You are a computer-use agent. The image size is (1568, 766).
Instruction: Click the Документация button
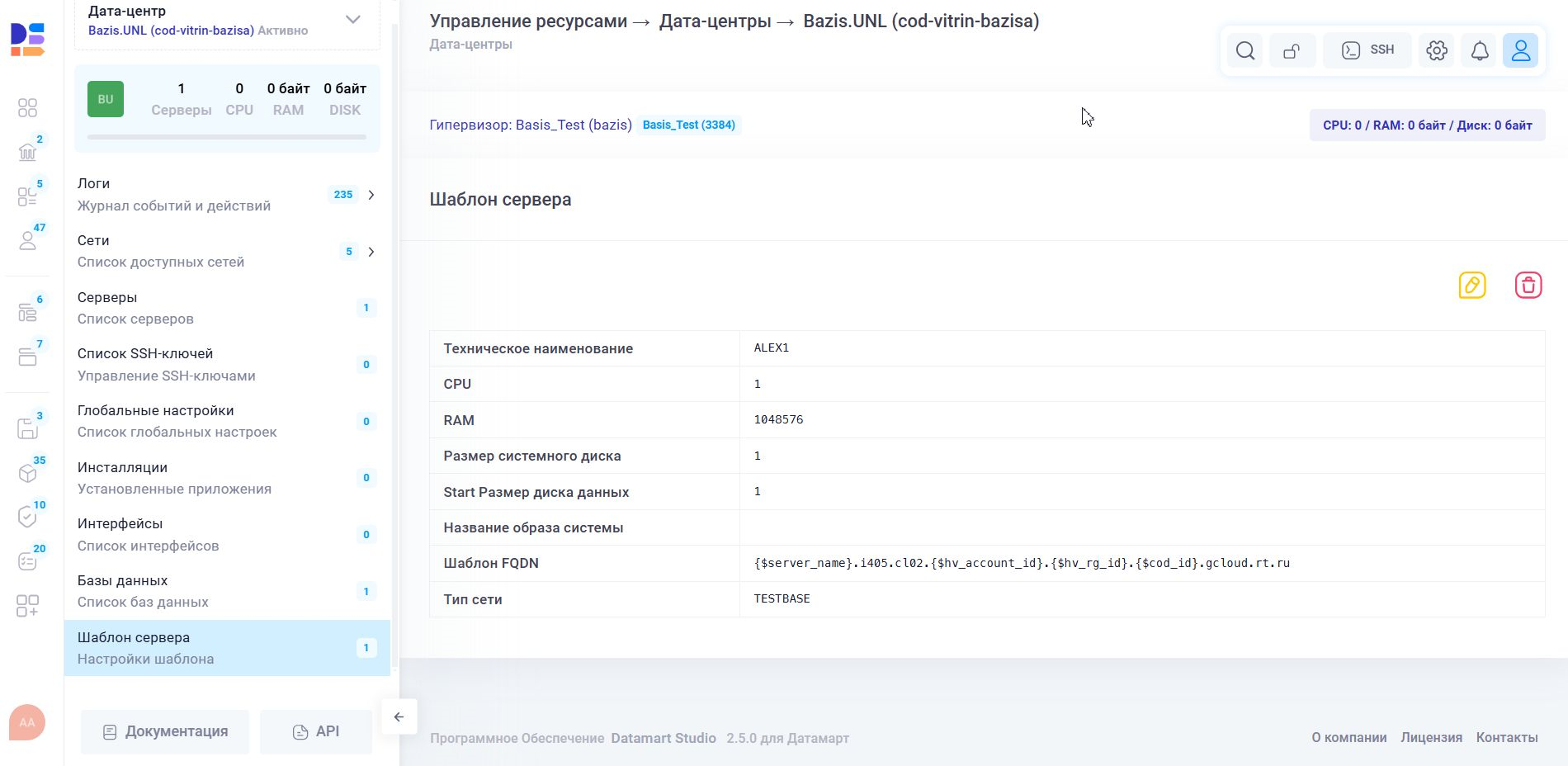(x=165, y=731)
